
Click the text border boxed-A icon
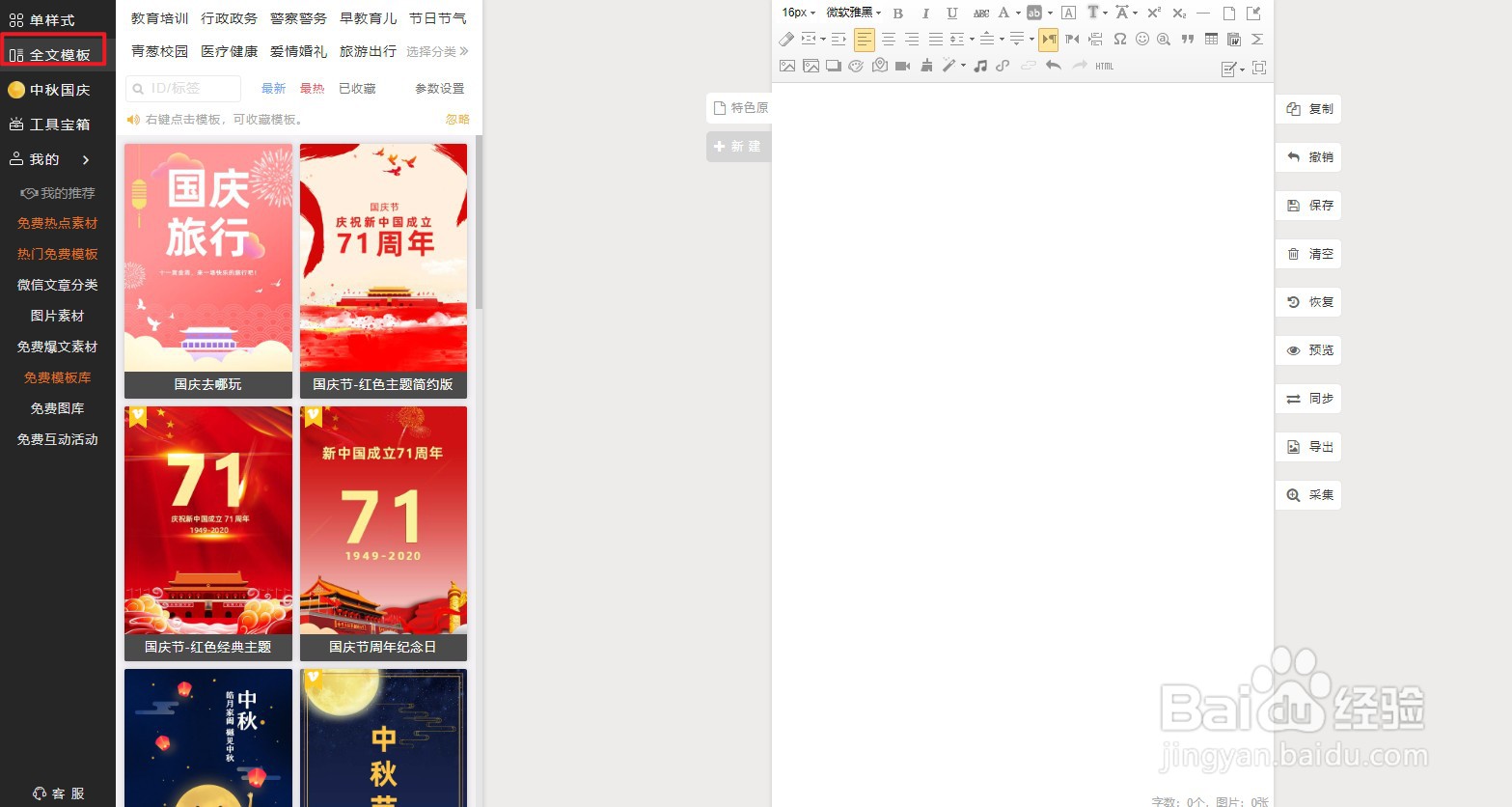click(1068, 13)
